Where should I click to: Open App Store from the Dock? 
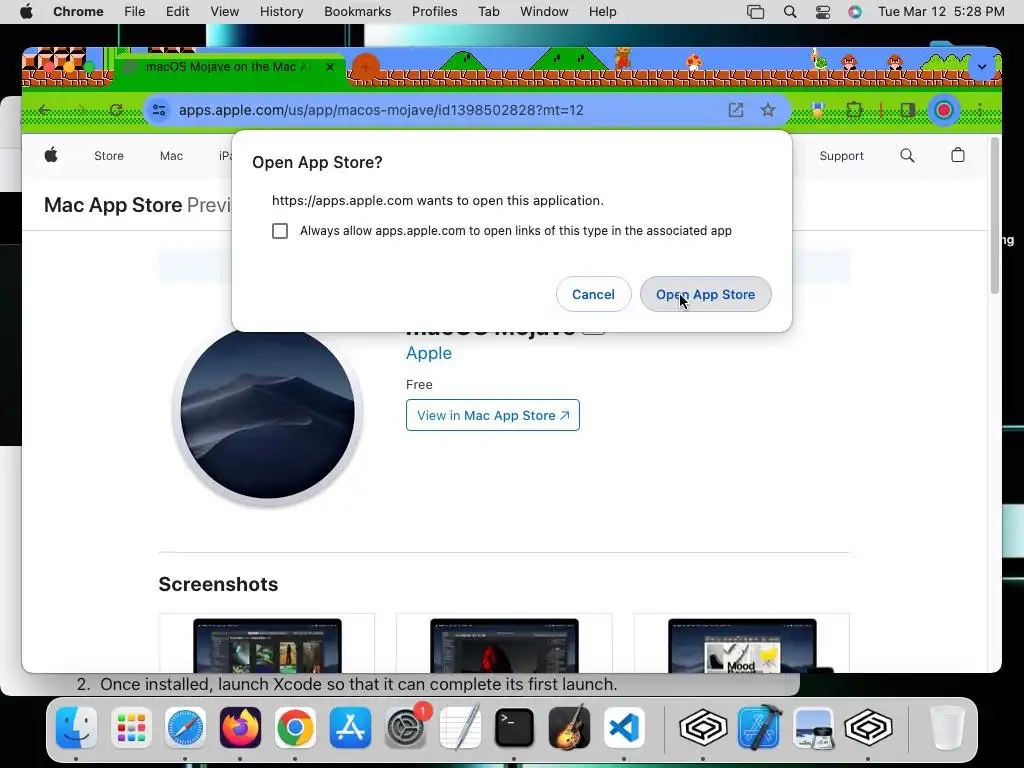coord(350,728)
